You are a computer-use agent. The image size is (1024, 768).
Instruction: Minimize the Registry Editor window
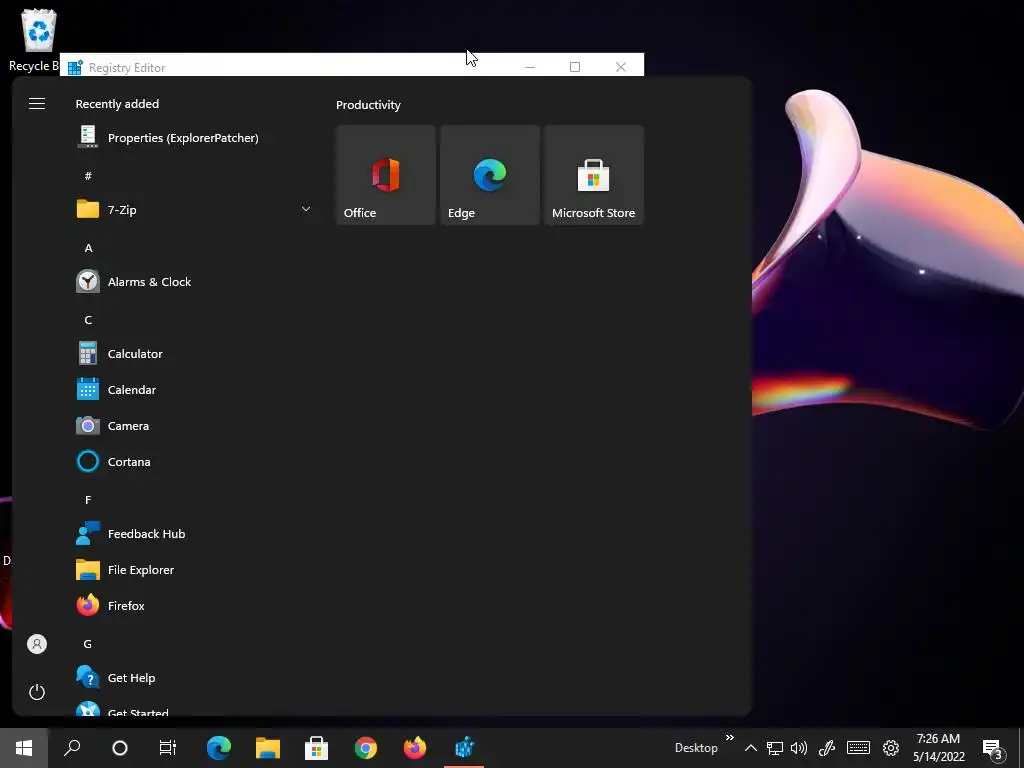pyautogui.click(x=530, y=67)
